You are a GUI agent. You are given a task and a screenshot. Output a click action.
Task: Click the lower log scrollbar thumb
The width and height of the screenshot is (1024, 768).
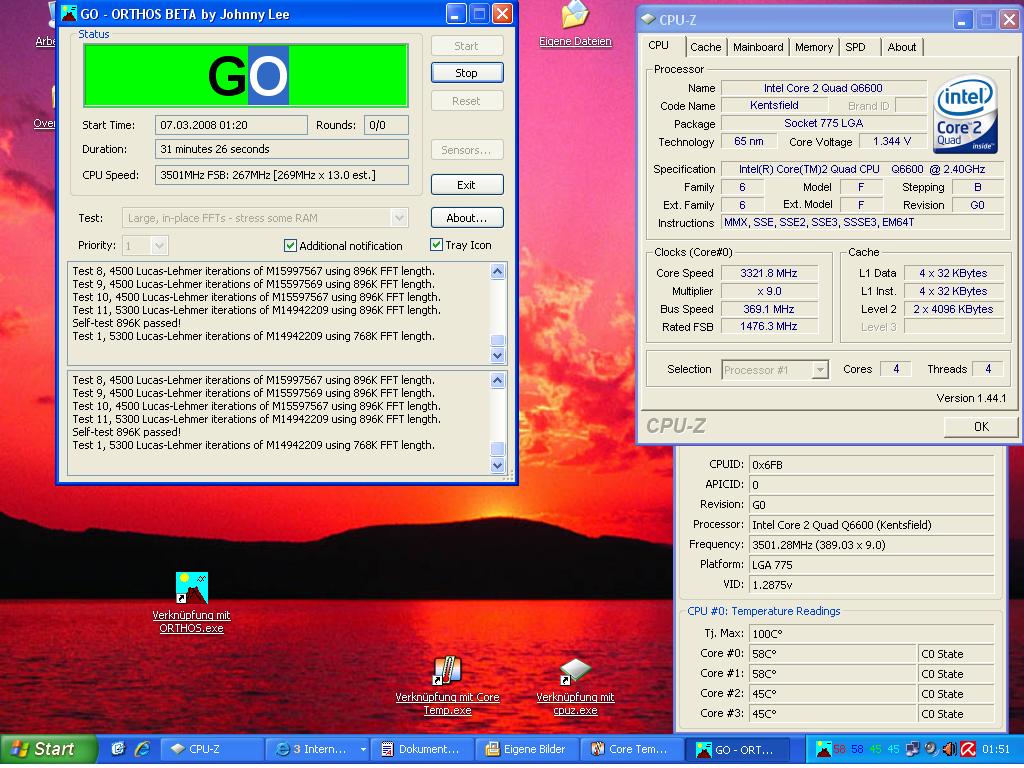tap(498, 449)
